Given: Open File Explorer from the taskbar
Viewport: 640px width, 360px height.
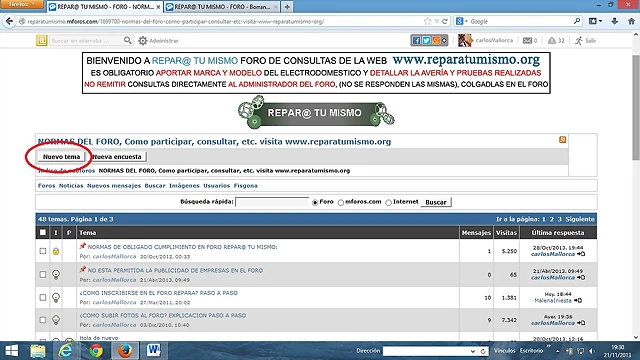Looking at the screenshot, I should [x=38, y=351].
